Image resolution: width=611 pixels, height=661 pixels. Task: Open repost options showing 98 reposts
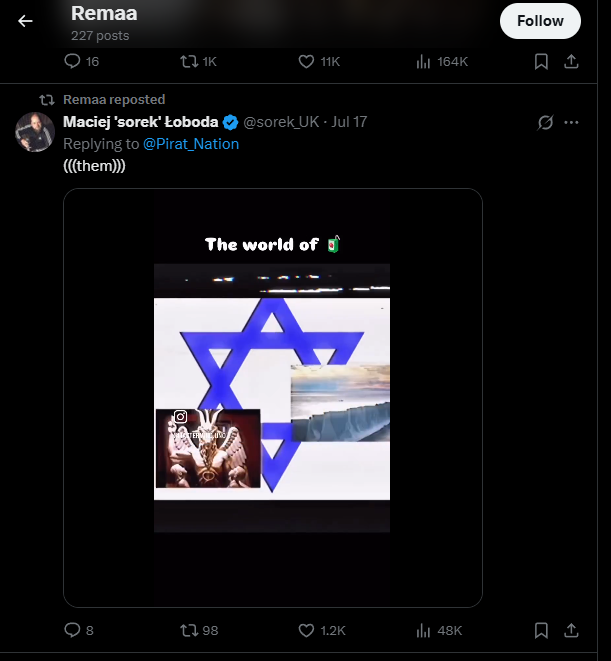187,630
